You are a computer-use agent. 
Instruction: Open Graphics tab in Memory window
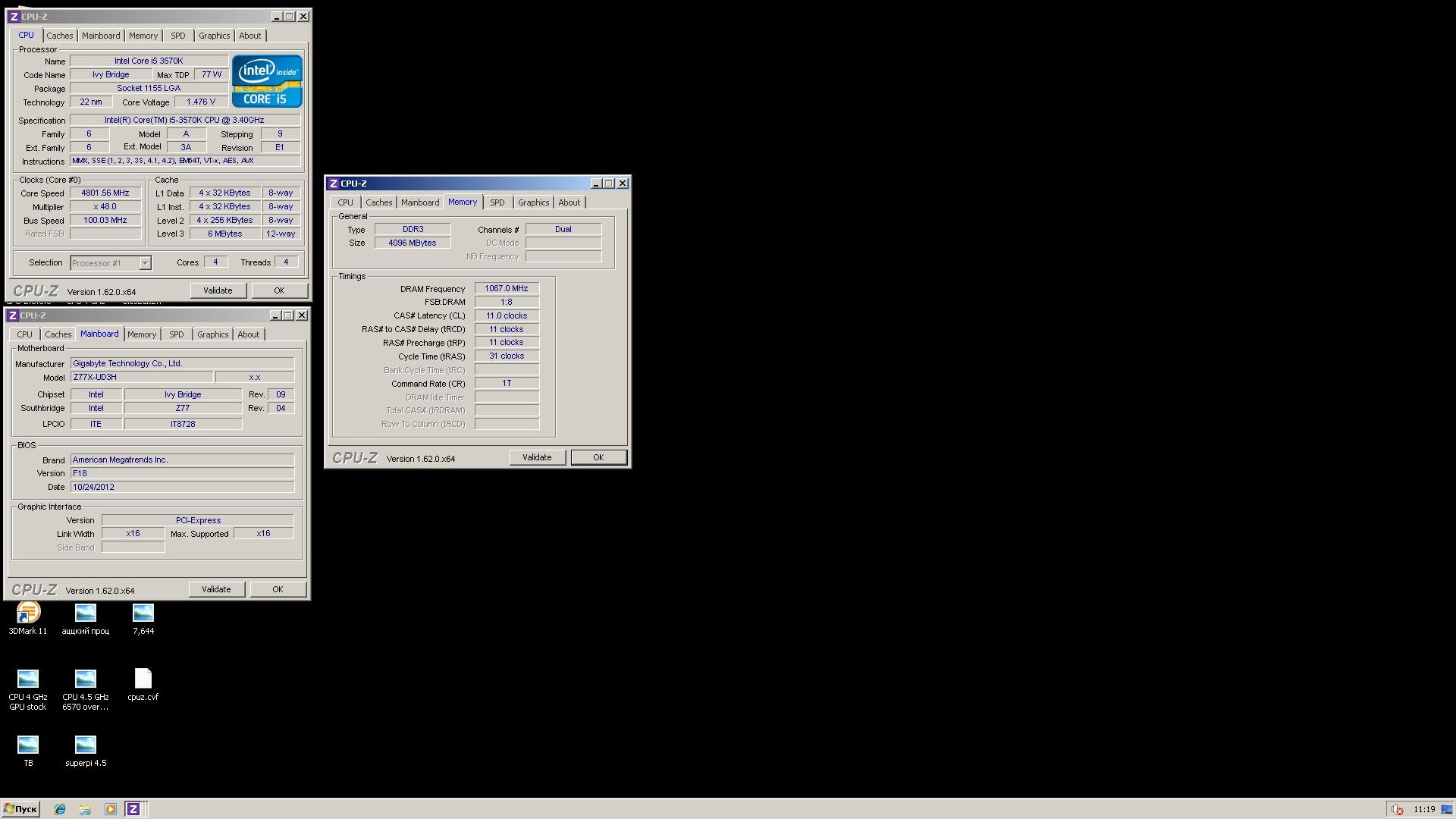533,202
